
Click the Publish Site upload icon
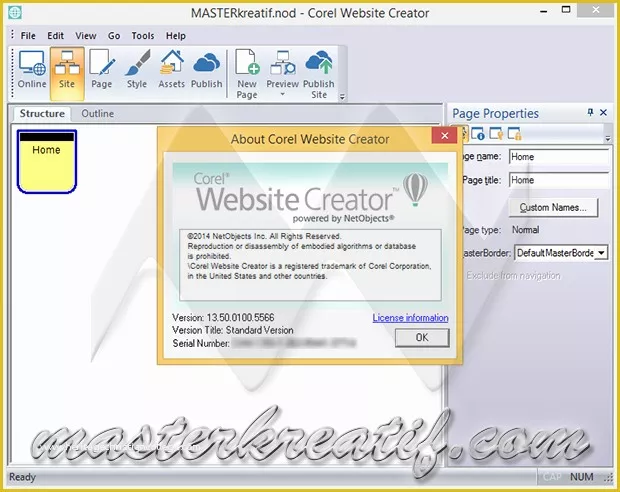(x=319, y=74)
